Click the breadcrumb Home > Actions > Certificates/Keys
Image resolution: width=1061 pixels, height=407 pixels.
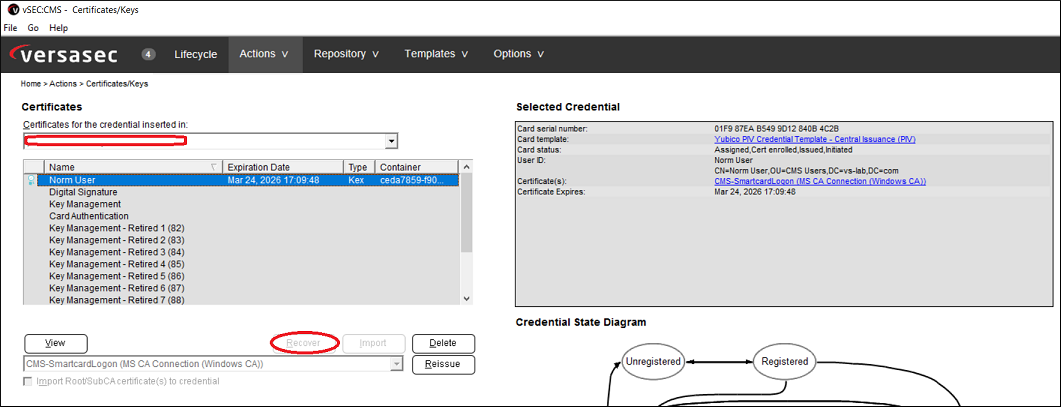pos(85,84)
